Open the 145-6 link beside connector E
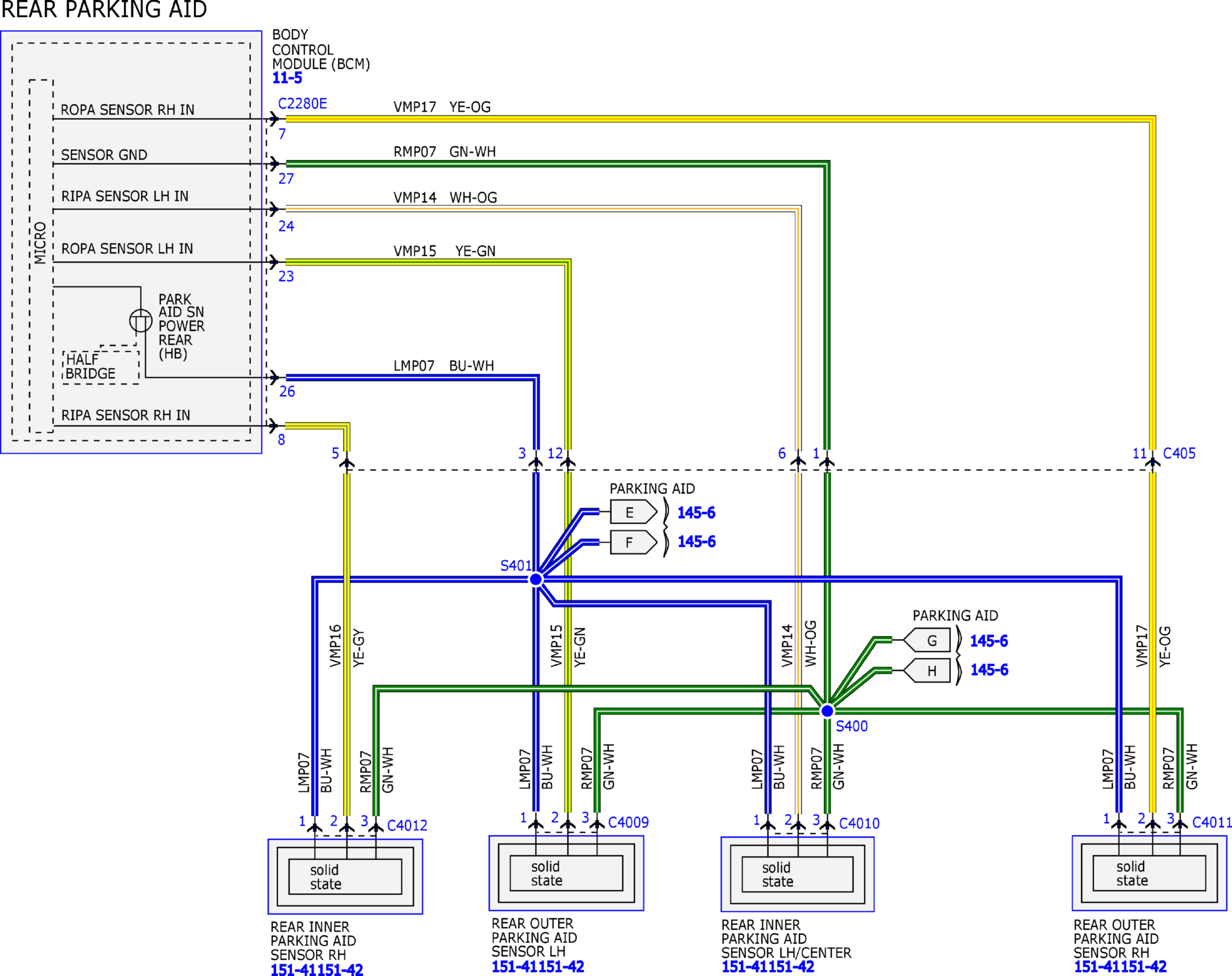 (x=696, y=513)
